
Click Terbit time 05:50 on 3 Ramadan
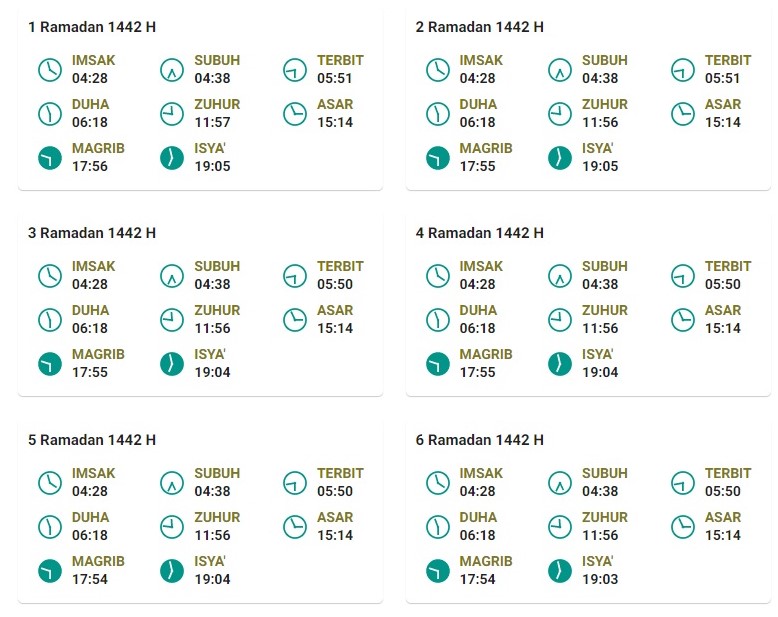pyautogui.click(x=335, y=284)
